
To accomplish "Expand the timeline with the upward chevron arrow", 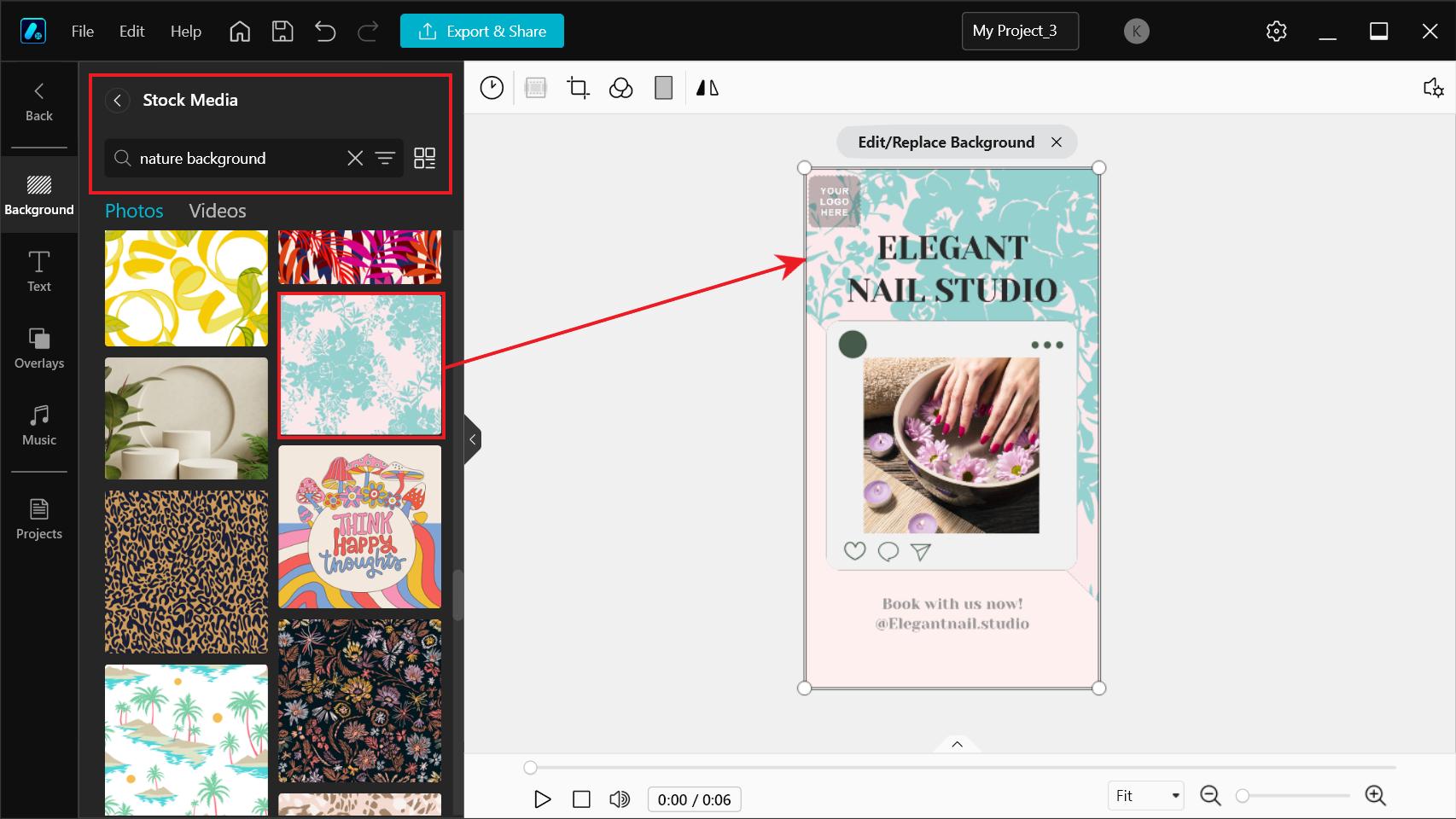I will tap(956, 744).
